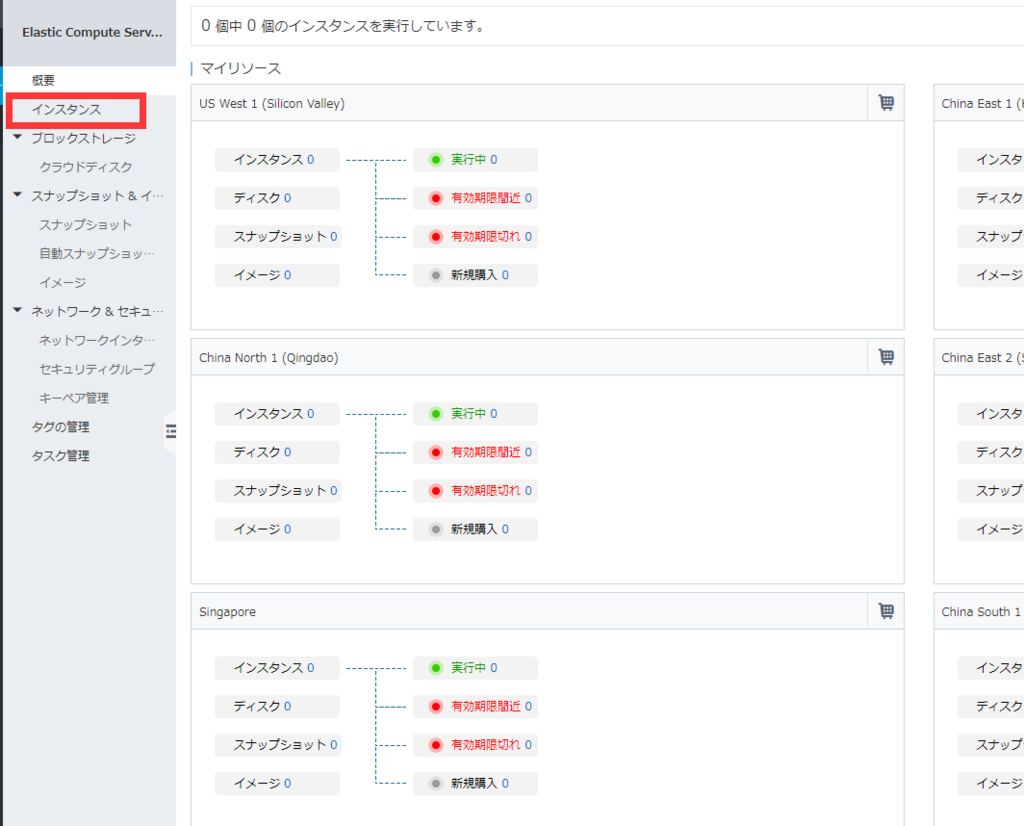Screen dimensions: 1024x826
Task: Click インスタンス 0 under Singapore
Action: click(277, 667)
